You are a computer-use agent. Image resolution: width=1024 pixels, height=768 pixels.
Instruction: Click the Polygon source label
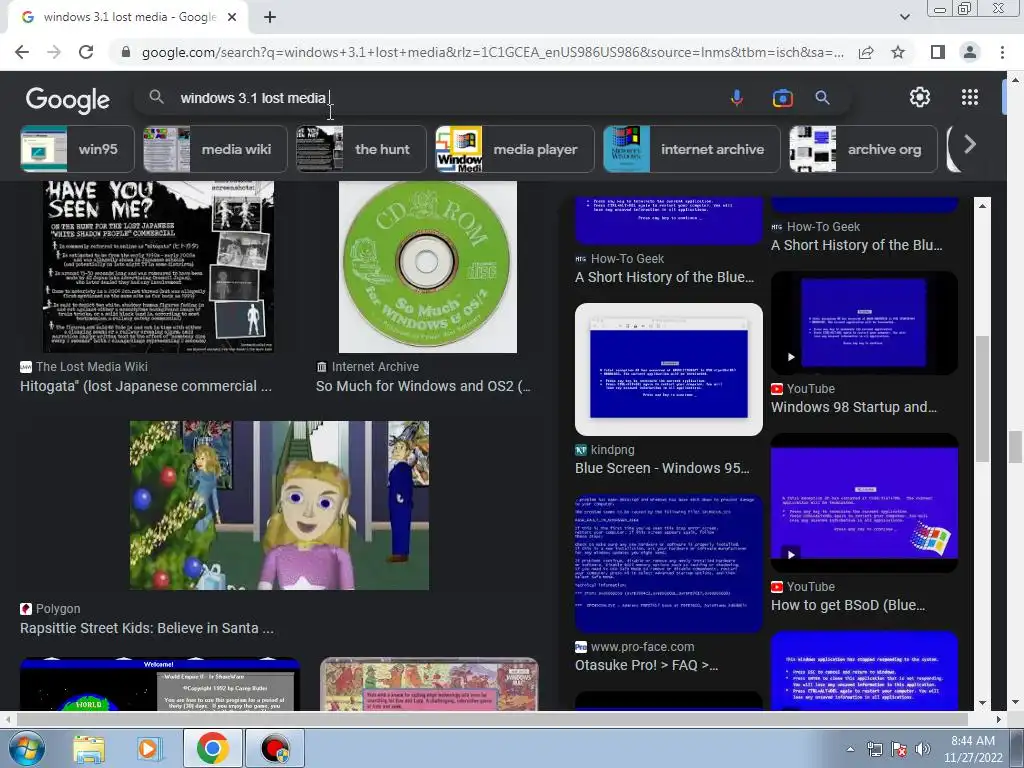point(58,609)
